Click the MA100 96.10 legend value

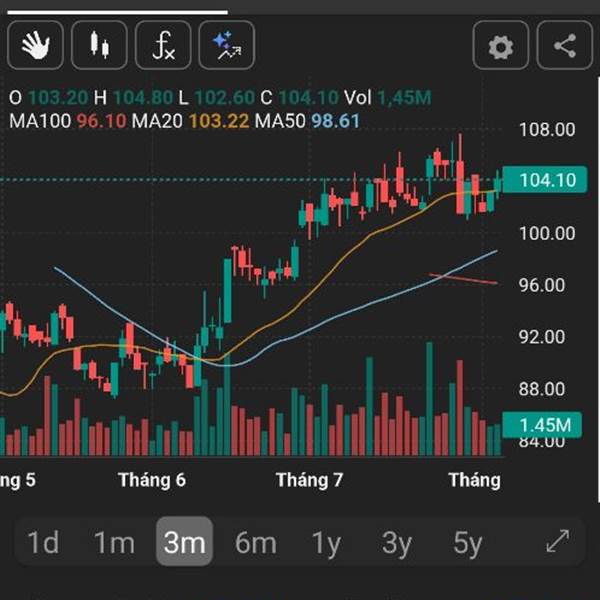(x=67, y=121)
